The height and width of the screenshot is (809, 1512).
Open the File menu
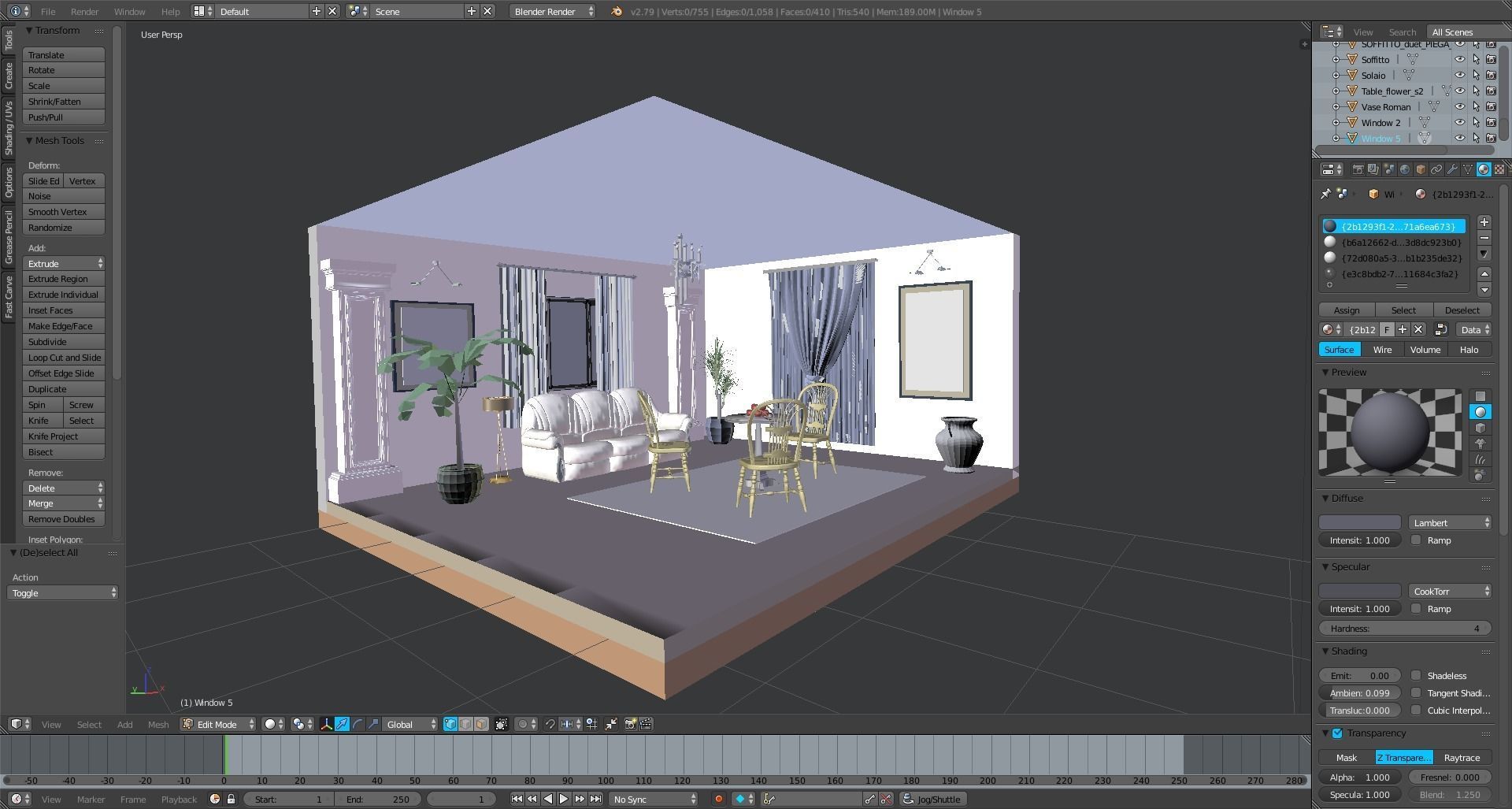tap(48, 11)
